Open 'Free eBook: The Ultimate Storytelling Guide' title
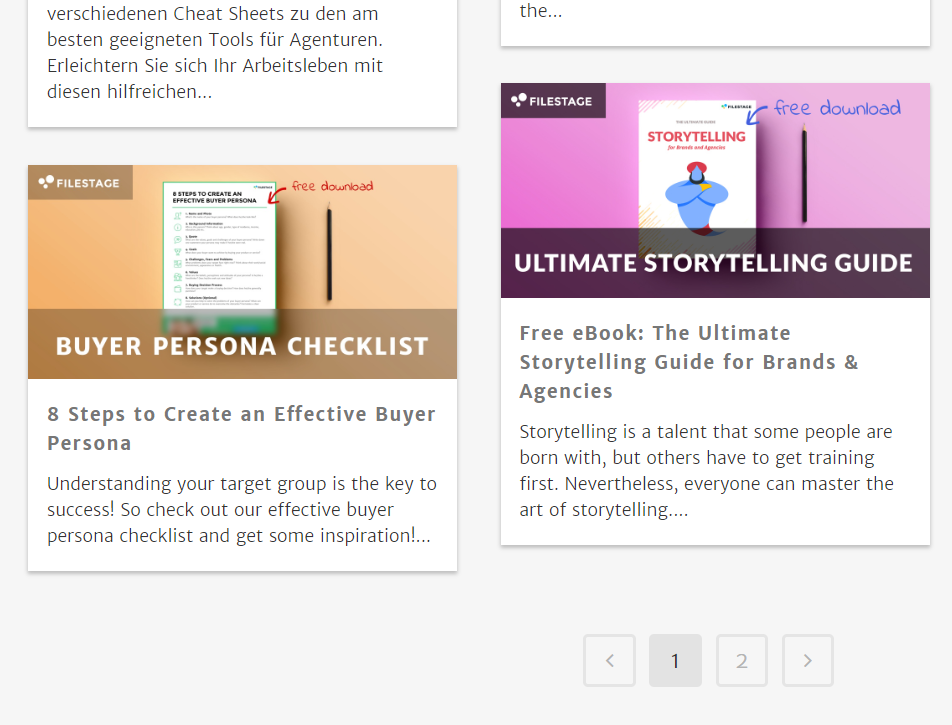The width and height of the screenshot is (952, 725). coord(688,362)
